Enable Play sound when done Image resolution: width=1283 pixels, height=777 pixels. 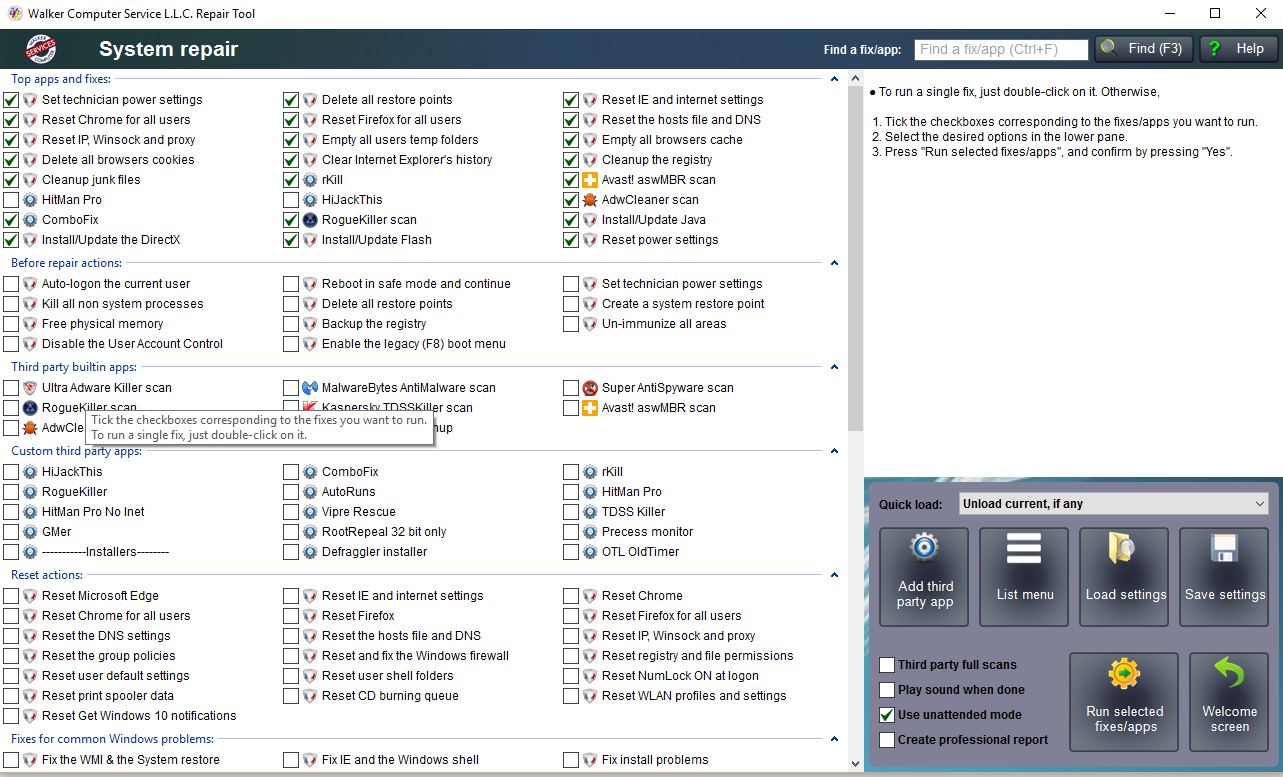[887, 690]
